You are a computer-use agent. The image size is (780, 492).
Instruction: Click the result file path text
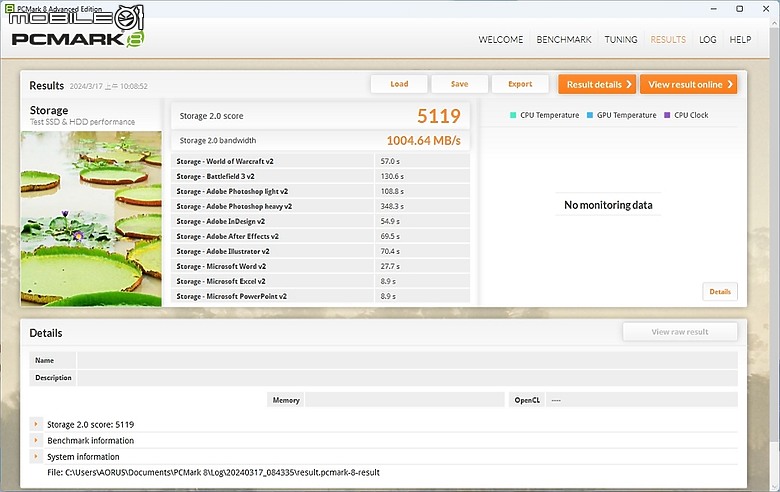coord(213,472)
